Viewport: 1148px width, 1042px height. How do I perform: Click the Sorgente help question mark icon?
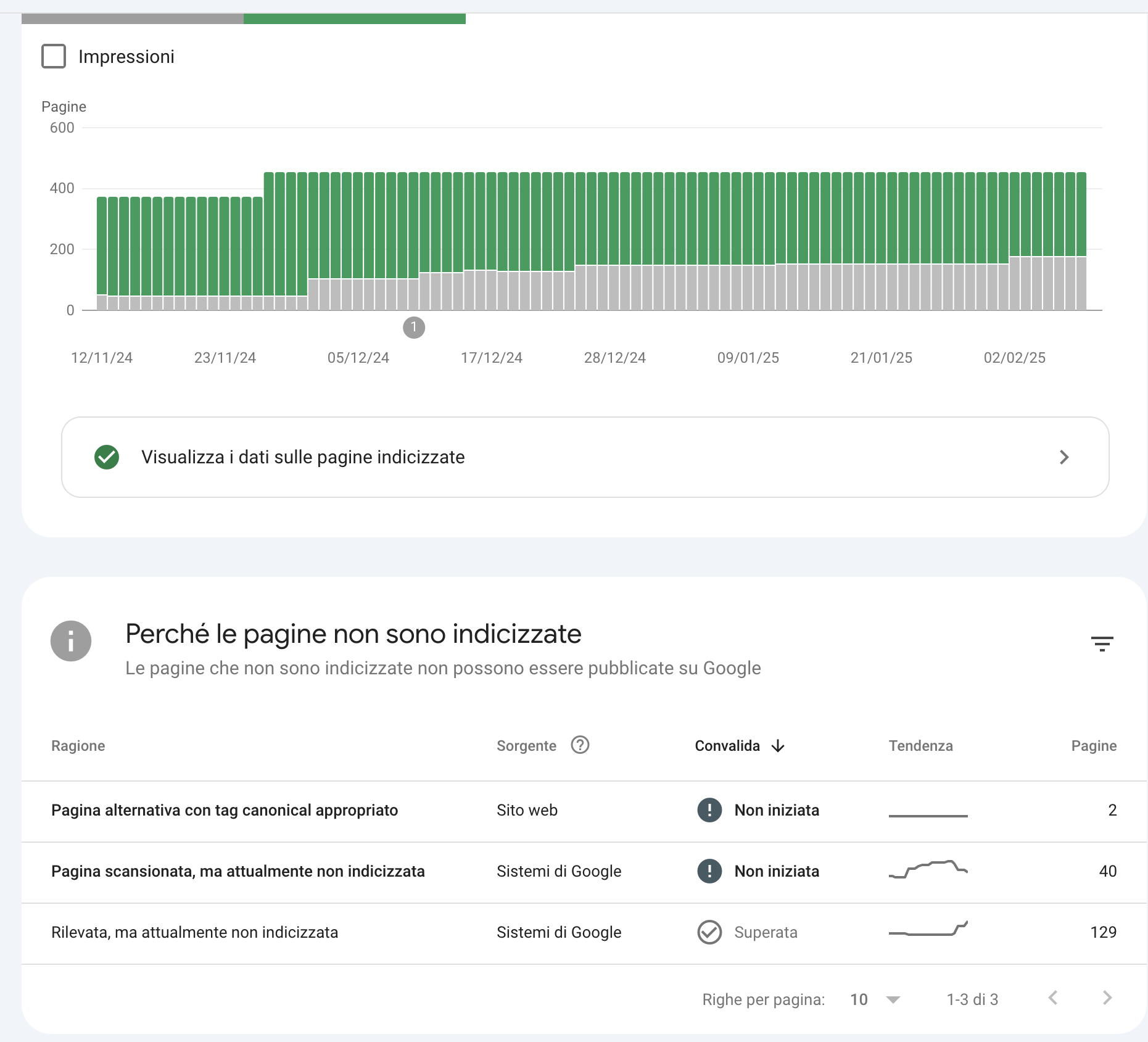(x=580, y=745)
